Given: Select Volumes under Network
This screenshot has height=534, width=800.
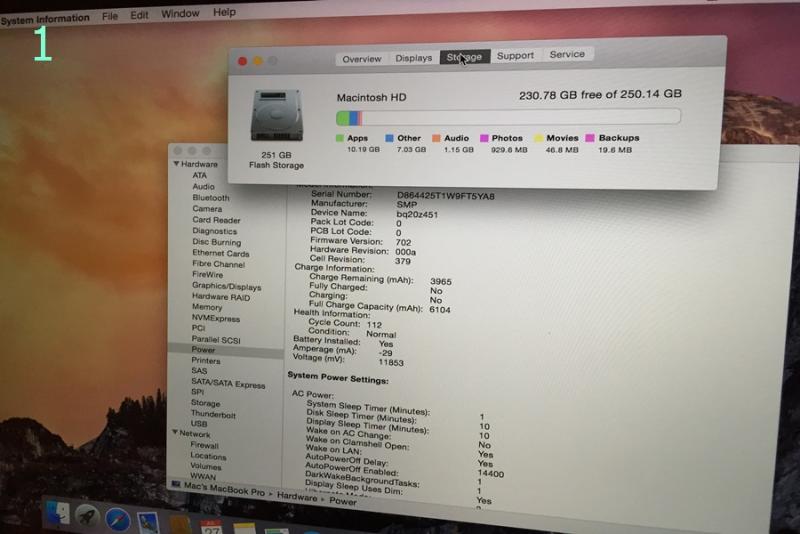Looking at the screenshot, I should [206, 466].
